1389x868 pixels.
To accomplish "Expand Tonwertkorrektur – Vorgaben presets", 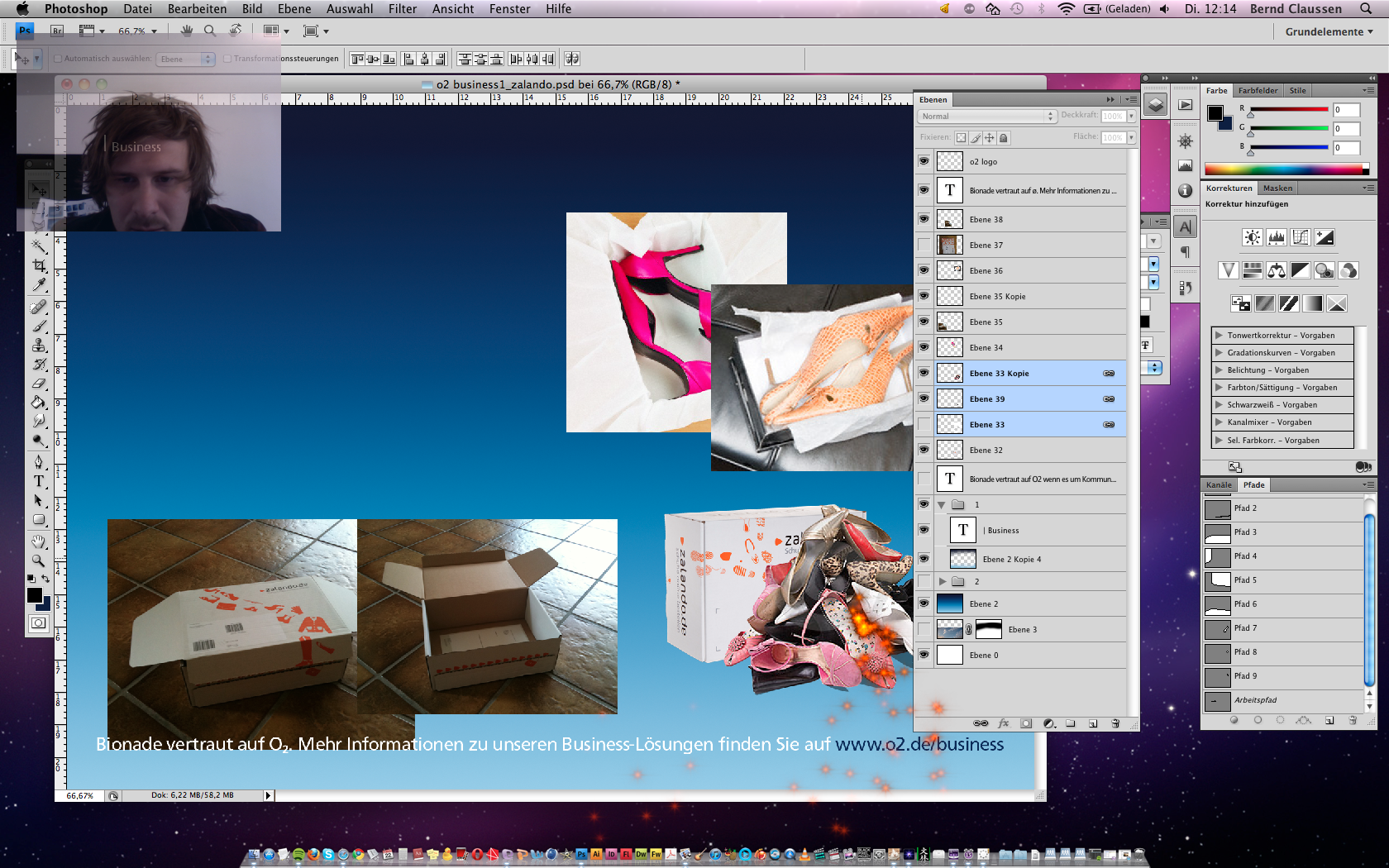I will 1219,336.
